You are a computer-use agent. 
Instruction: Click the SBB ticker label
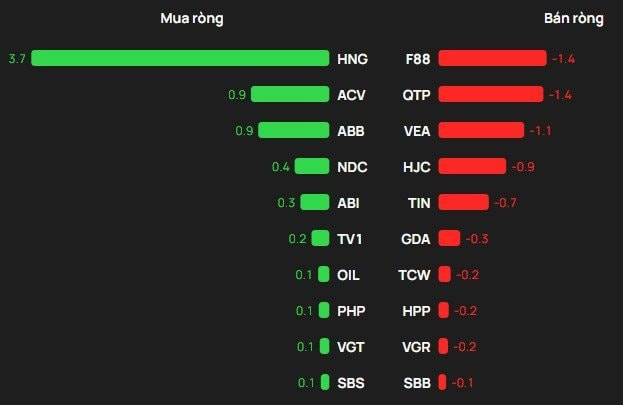[417, 382]
